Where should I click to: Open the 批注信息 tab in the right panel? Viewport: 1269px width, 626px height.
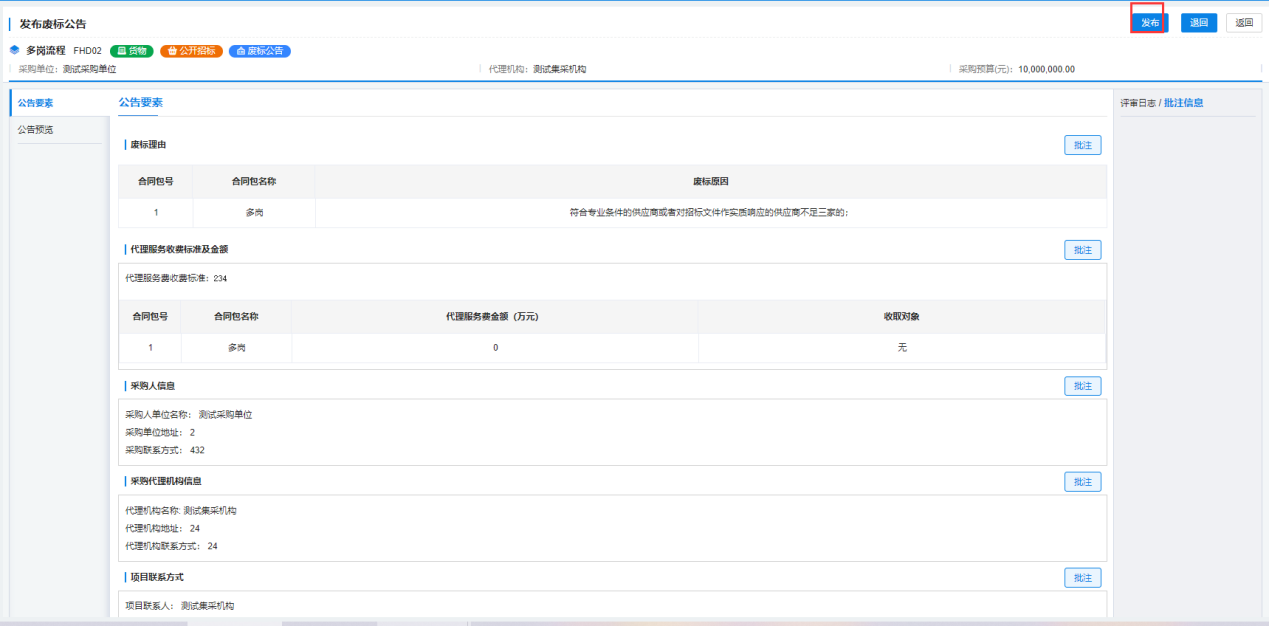[1184, 103]
